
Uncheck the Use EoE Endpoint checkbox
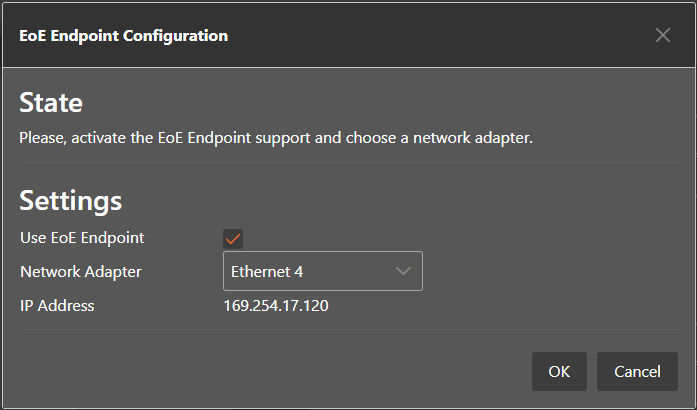pyautogui.click(x=233, y=239)
